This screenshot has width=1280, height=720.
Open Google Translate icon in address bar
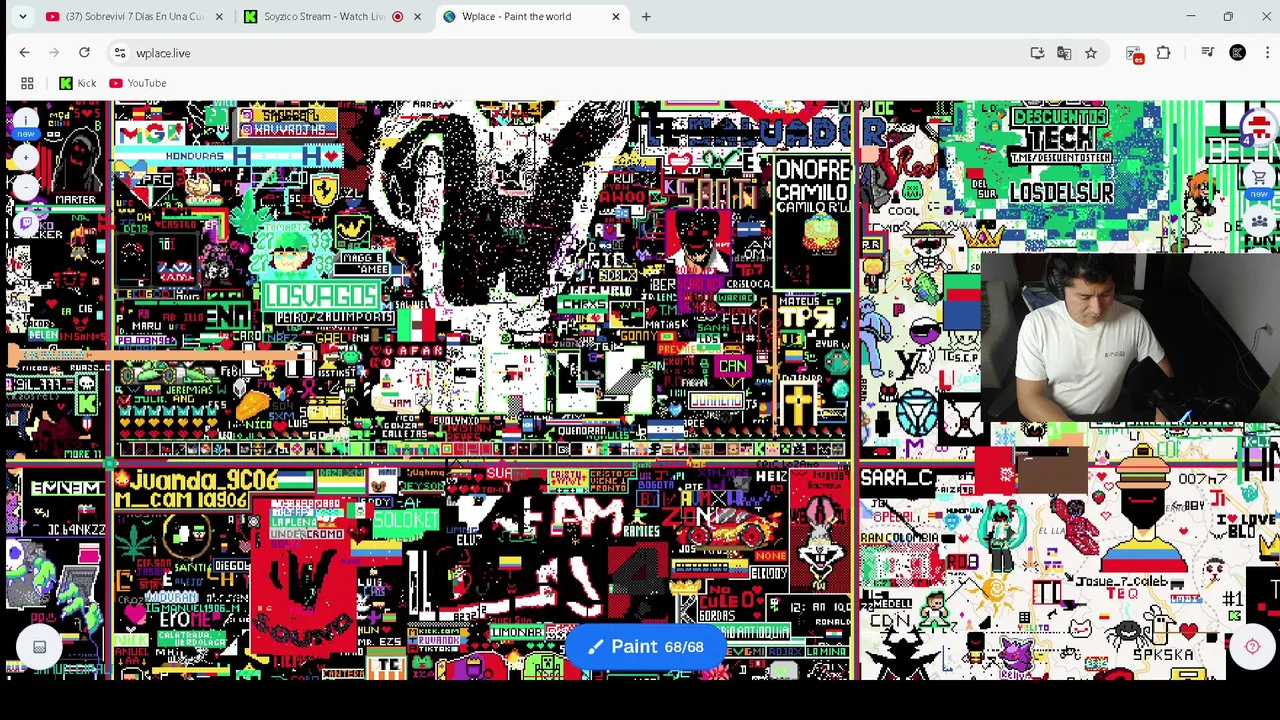click(1064, 53)
